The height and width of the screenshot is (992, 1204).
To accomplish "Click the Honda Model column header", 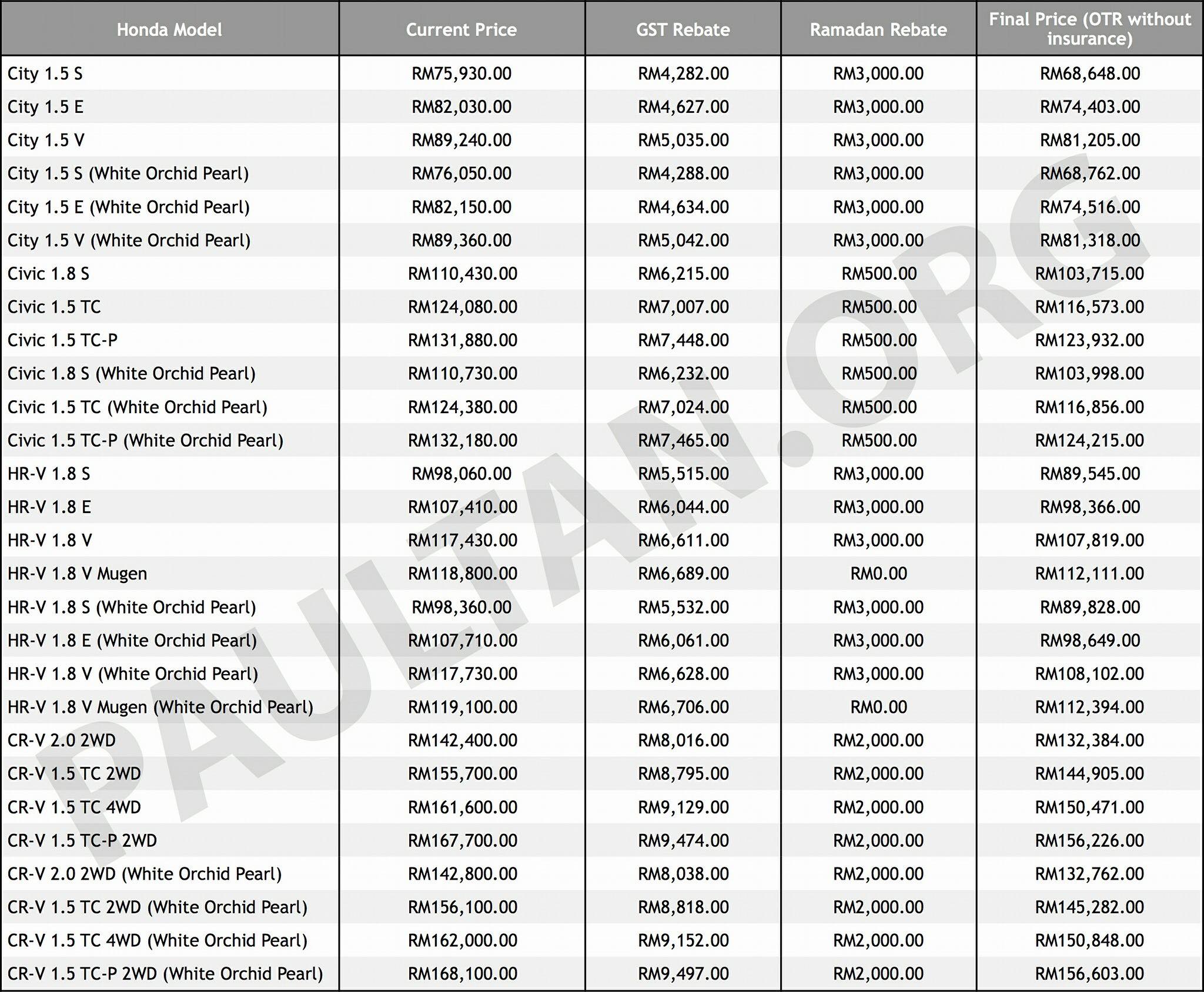I will pos(169,29).
